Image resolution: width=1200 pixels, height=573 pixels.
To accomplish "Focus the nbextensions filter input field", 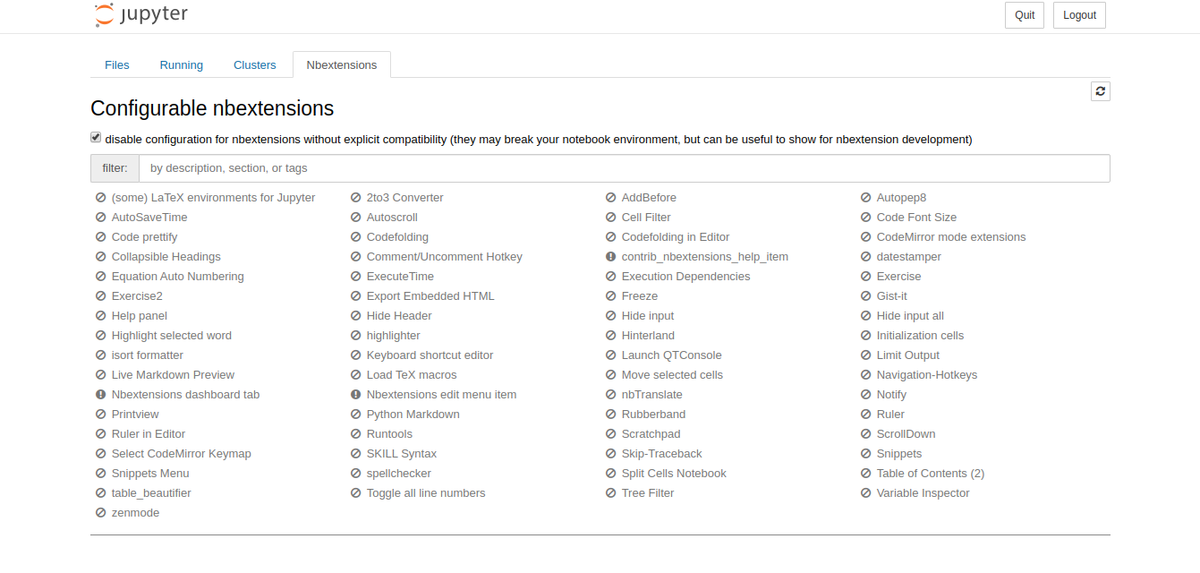I will [624, 168].
